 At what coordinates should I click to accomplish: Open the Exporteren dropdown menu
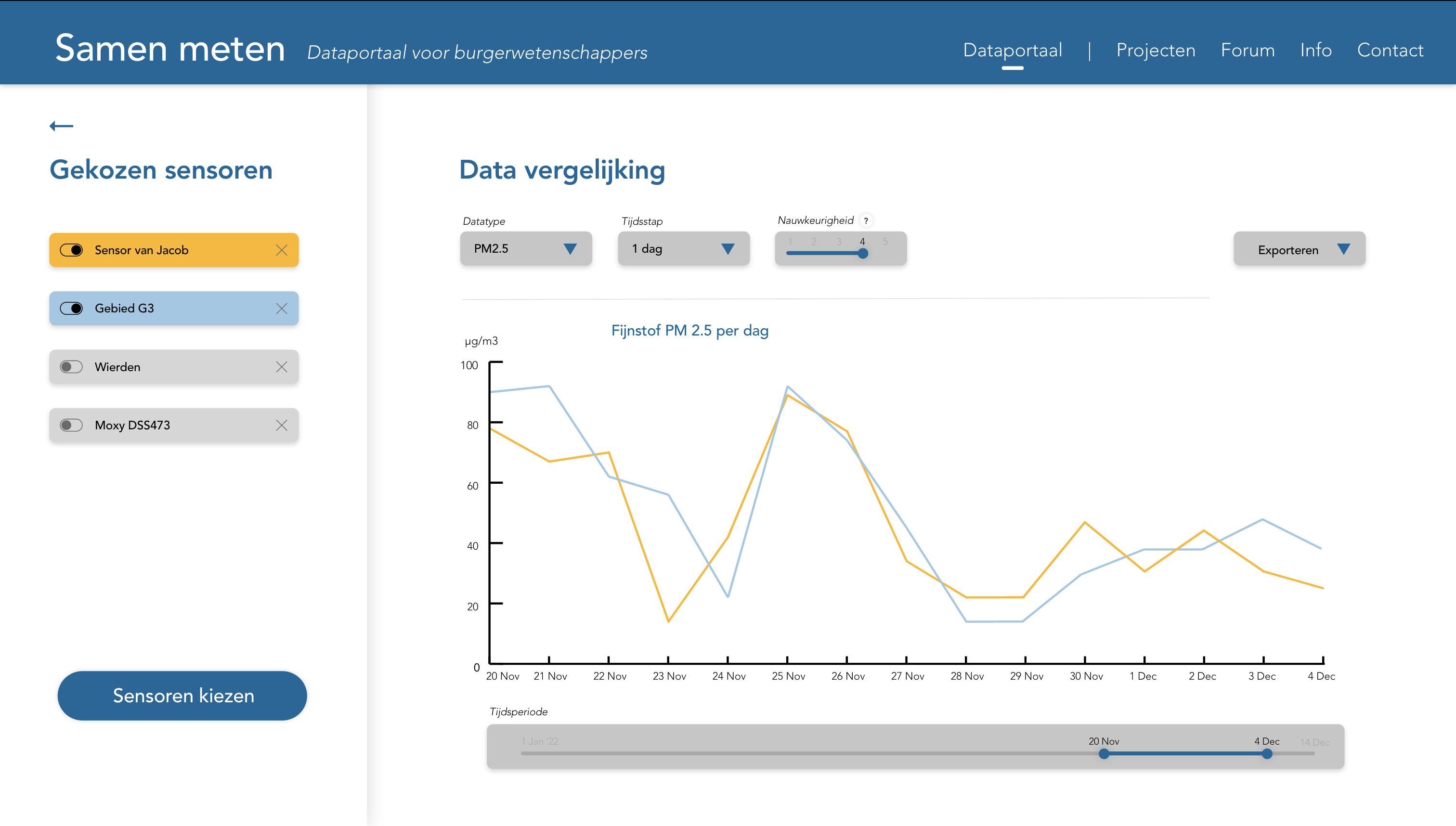(x=1299, y=250)
